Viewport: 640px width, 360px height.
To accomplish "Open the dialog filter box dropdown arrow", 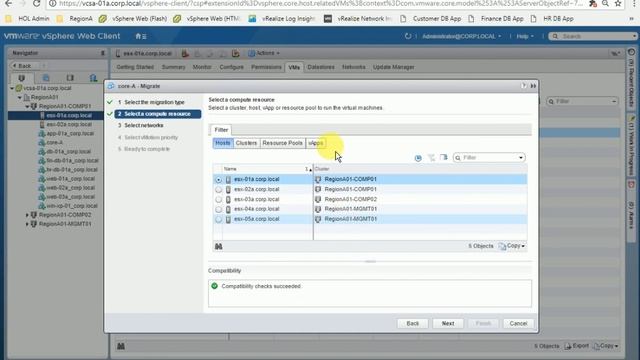I will tap(521, 158).
